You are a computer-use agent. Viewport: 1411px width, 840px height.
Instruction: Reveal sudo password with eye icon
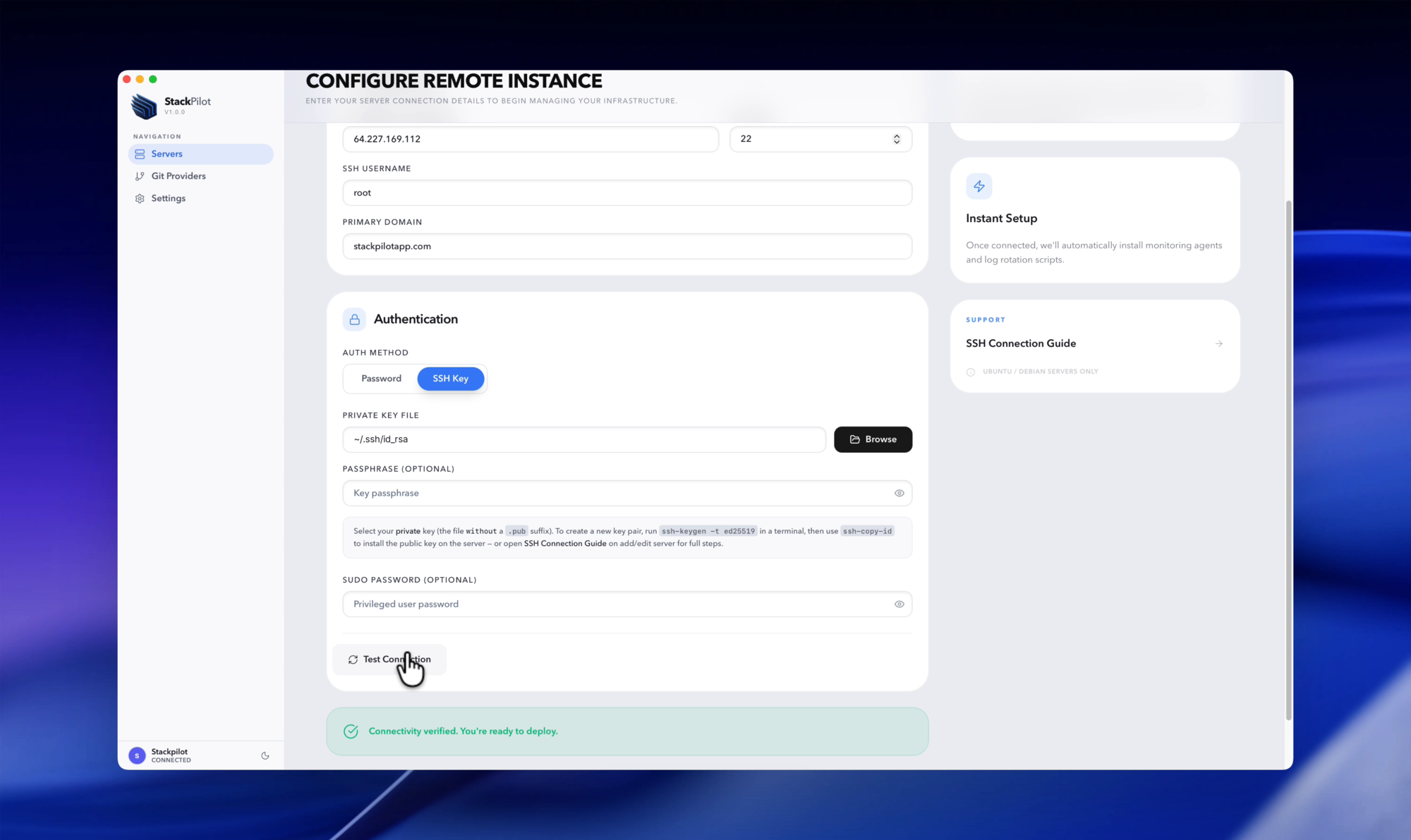coord(899,604)
